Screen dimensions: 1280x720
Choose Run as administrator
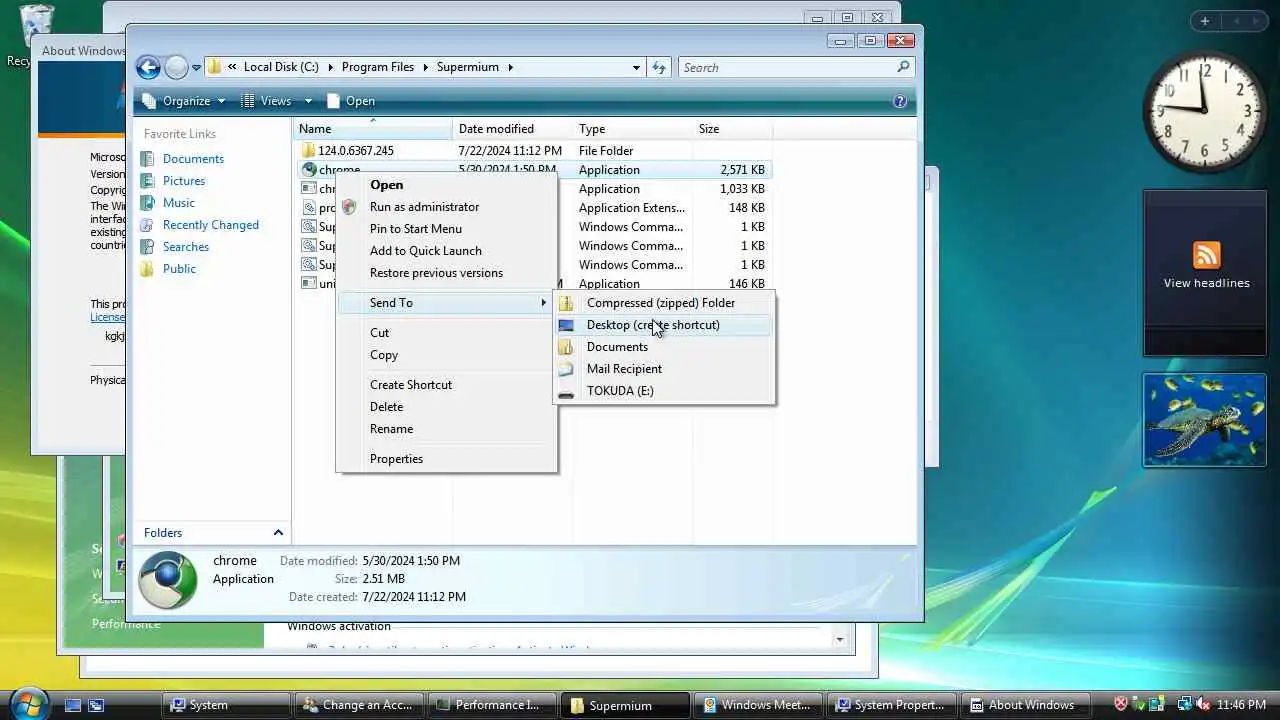tap(446, 207)
